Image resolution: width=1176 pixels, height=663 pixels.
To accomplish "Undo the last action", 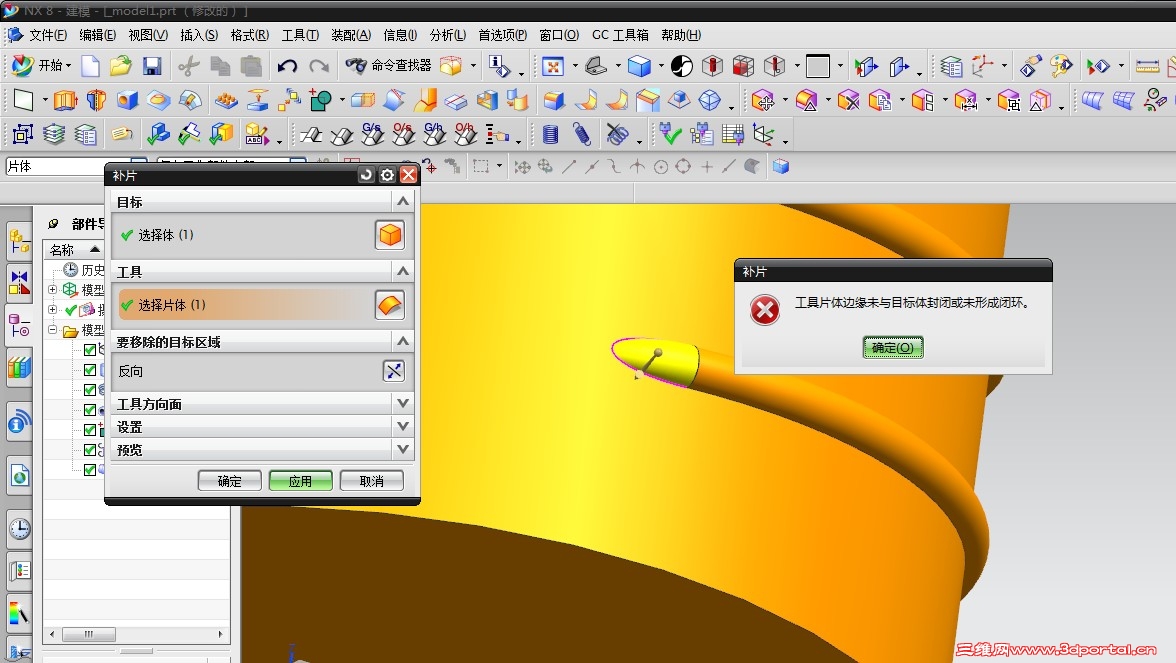I will [x=287, y=66].
